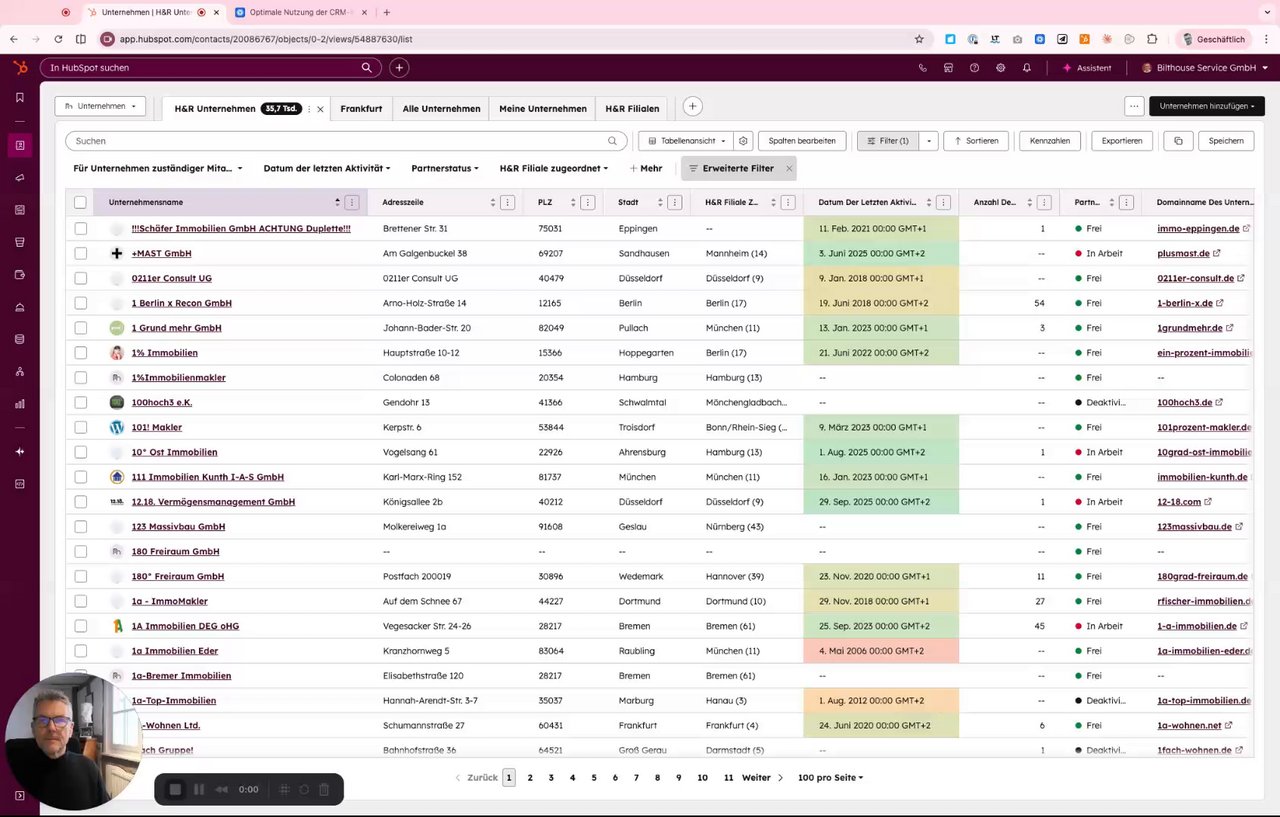This screenshot has width=1280, height=817.
Task: Open Unternehmensname column options menu
Action: coord(351,202)
